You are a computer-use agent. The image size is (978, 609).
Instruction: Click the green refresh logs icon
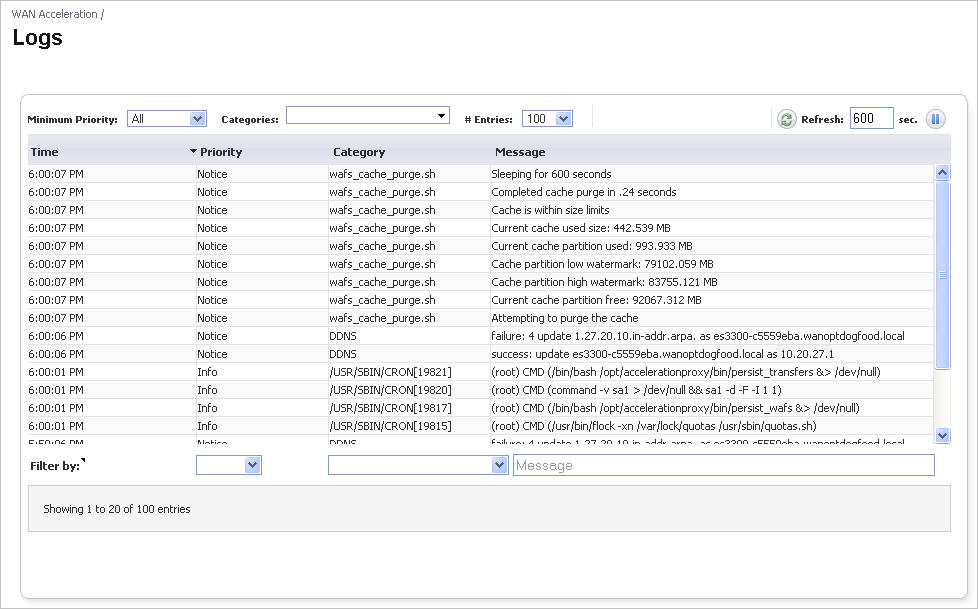[786, 119]
